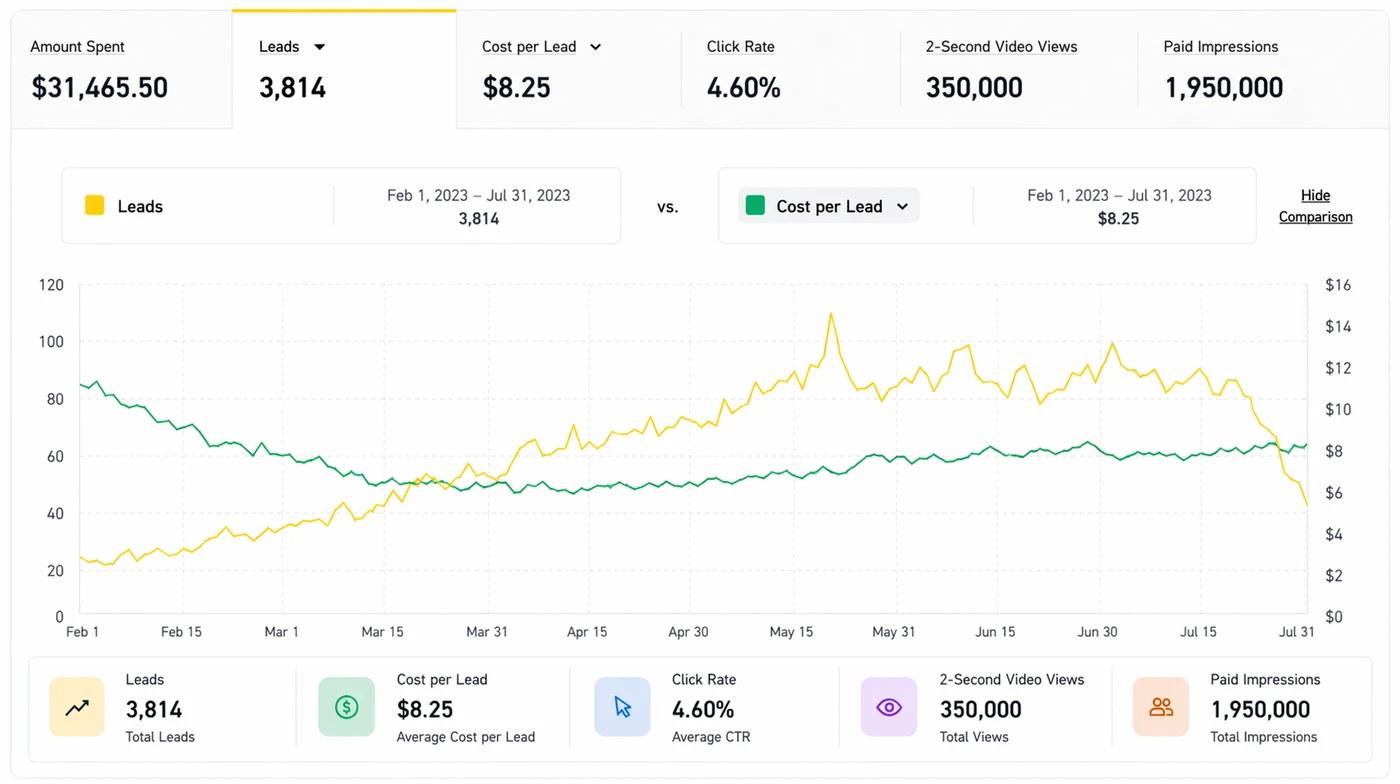Select the Click Rate tab

(x=790, y=70)
